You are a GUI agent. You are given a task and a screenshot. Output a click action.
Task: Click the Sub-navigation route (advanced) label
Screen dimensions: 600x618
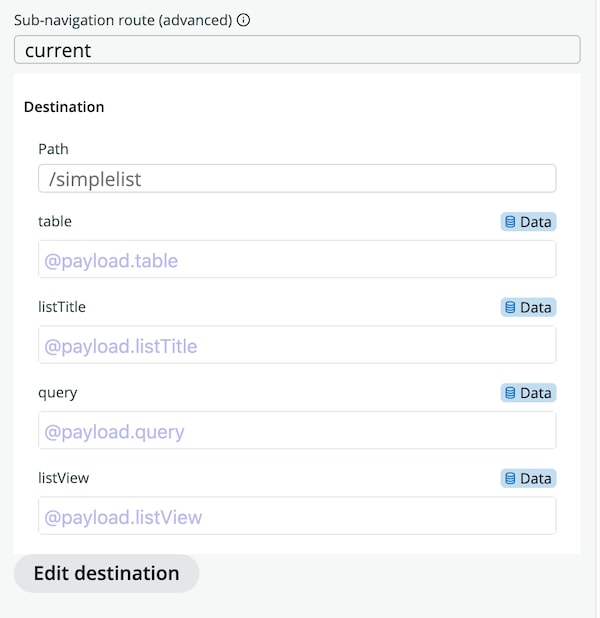coord(123,20)
